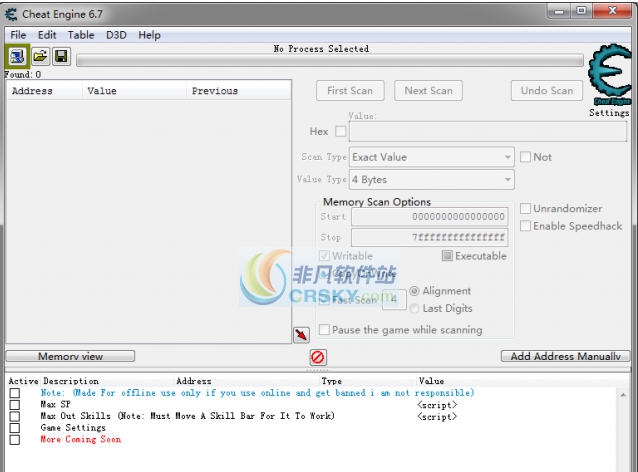Select the 'Max SP' entry

click(55, 404)
